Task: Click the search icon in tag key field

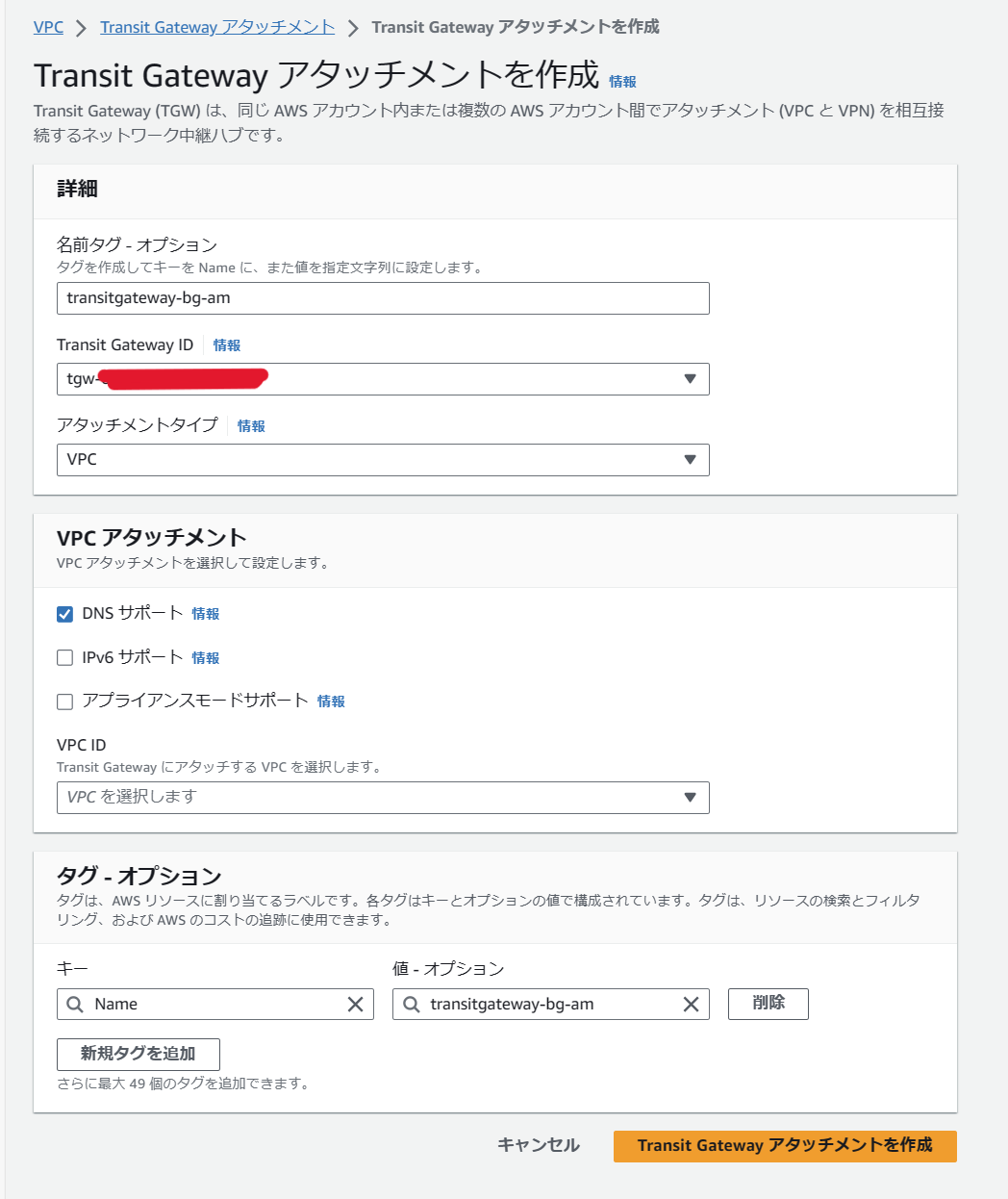Action: coord(75,1005)
